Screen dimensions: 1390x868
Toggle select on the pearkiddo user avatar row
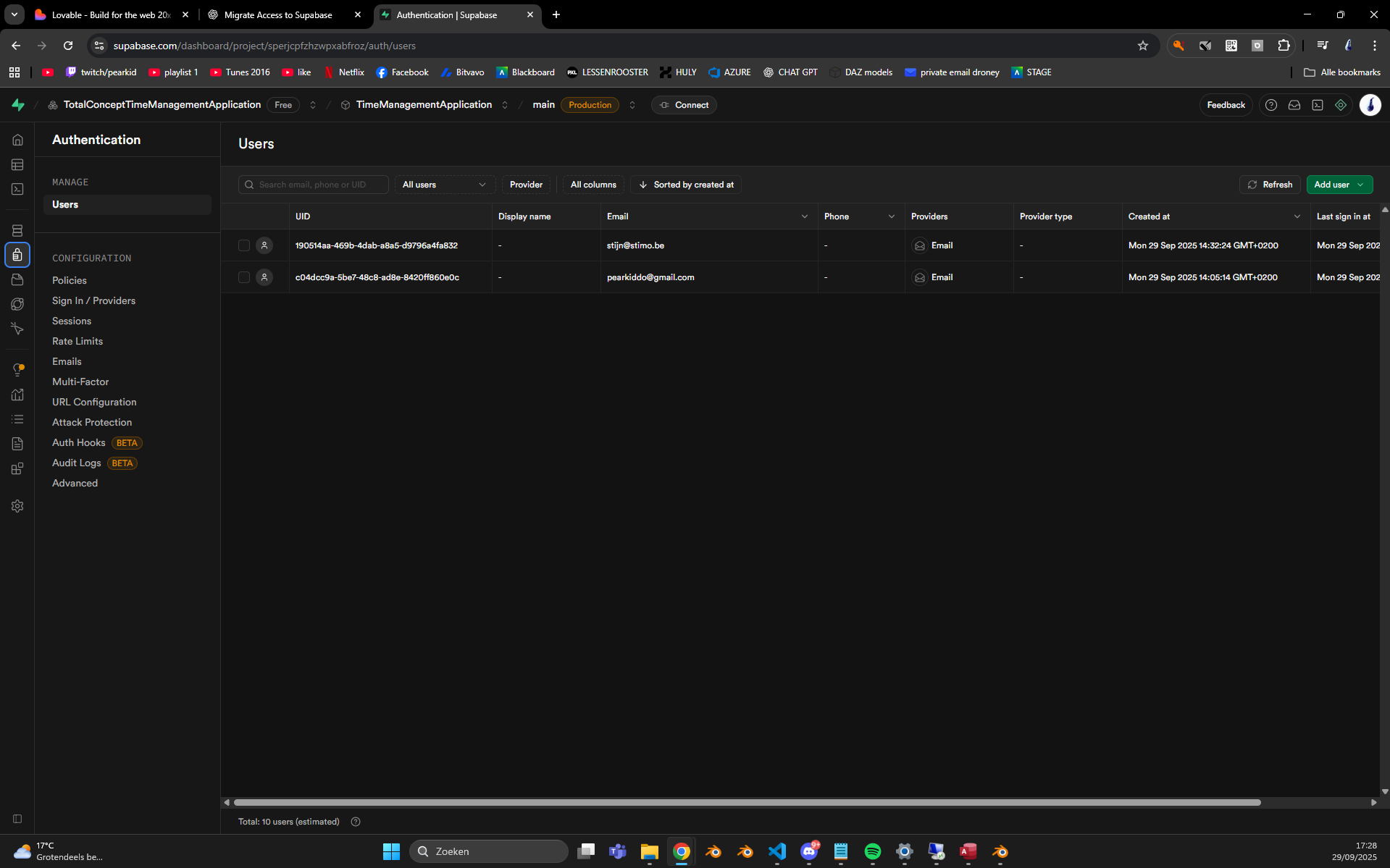coord(264,277)
